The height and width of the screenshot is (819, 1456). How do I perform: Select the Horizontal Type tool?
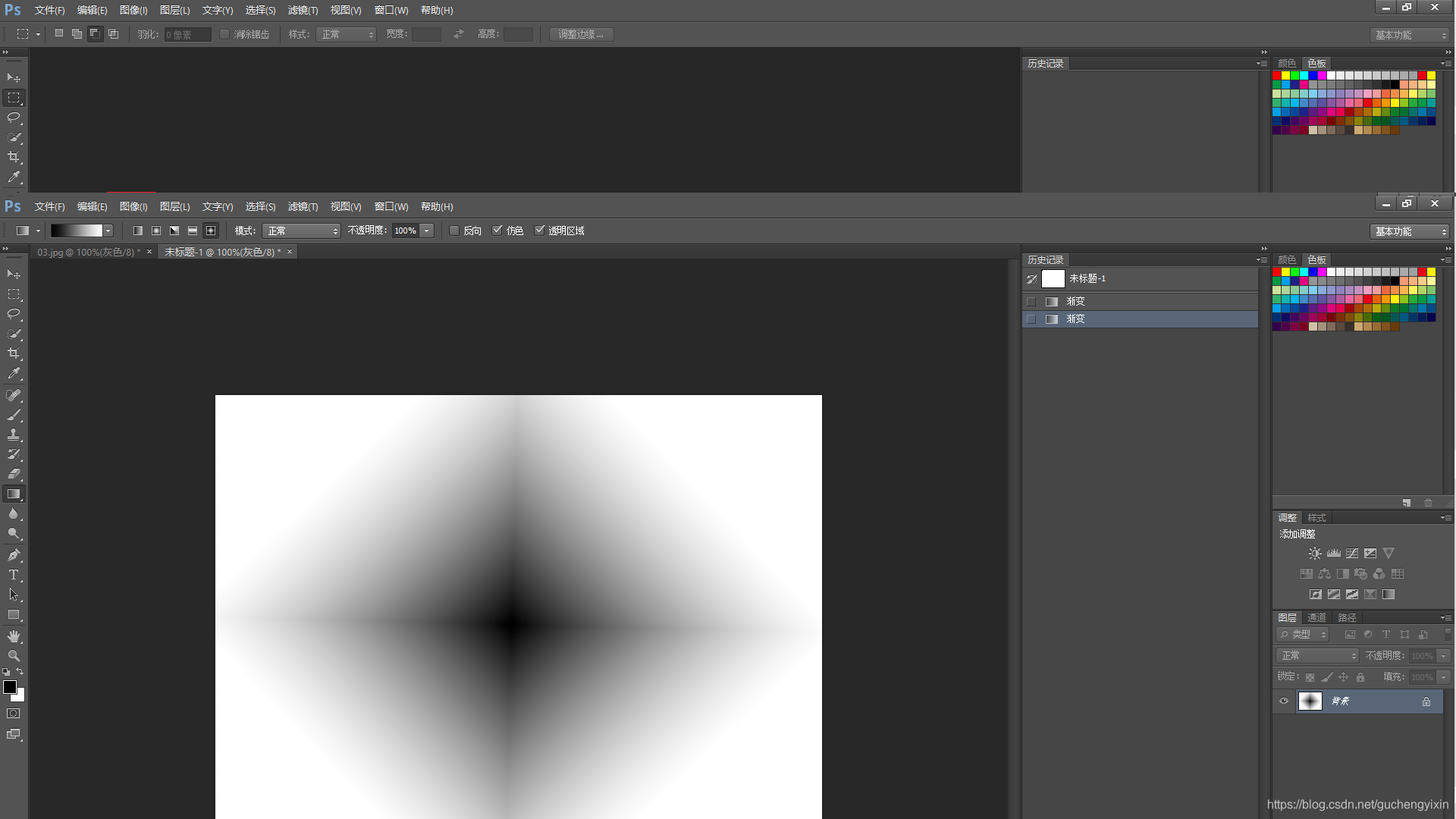tap(14, 575)
